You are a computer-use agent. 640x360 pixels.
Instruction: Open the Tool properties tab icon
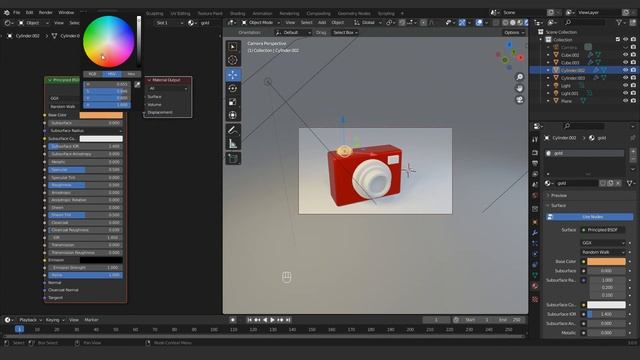point(535,140)
